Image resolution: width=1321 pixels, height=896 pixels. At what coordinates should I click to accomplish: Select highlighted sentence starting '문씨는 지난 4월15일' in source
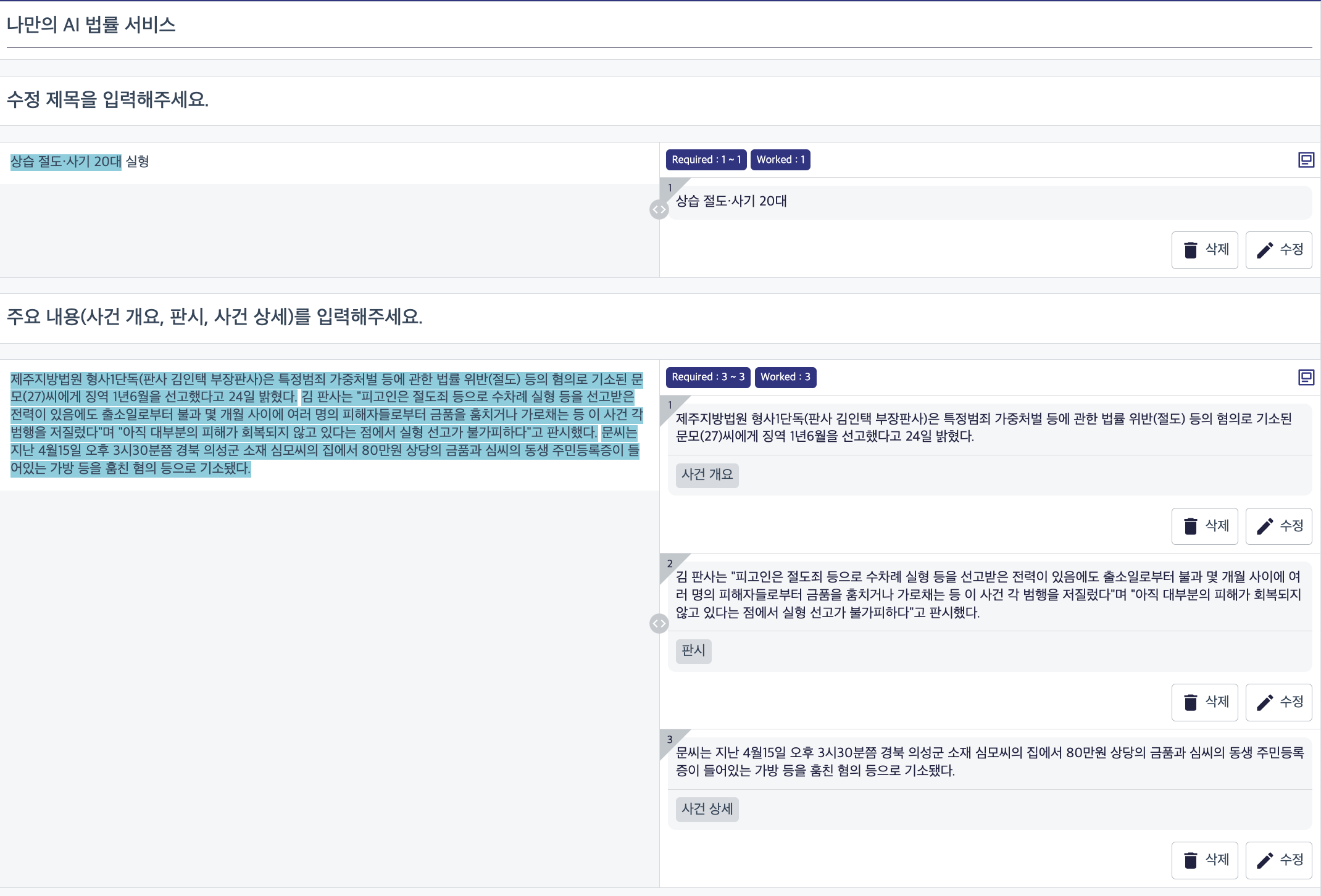click(325, 450)
